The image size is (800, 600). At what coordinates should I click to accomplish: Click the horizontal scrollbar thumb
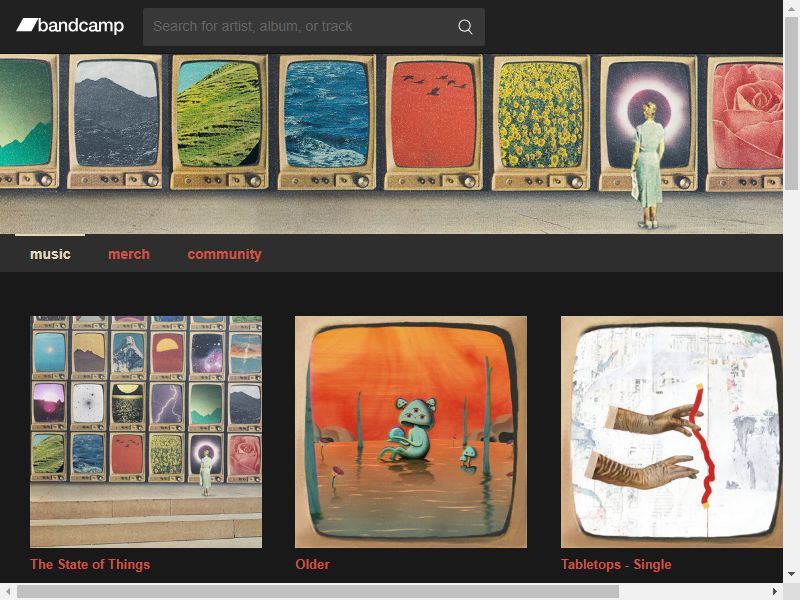click(x=318, y=591)
